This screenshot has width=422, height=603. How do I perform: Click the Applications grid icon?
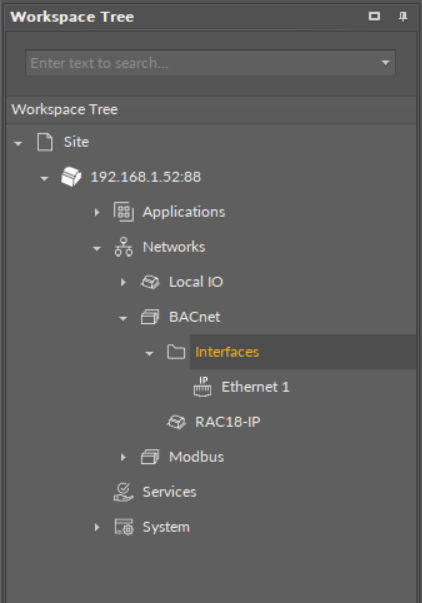(123, 212)
